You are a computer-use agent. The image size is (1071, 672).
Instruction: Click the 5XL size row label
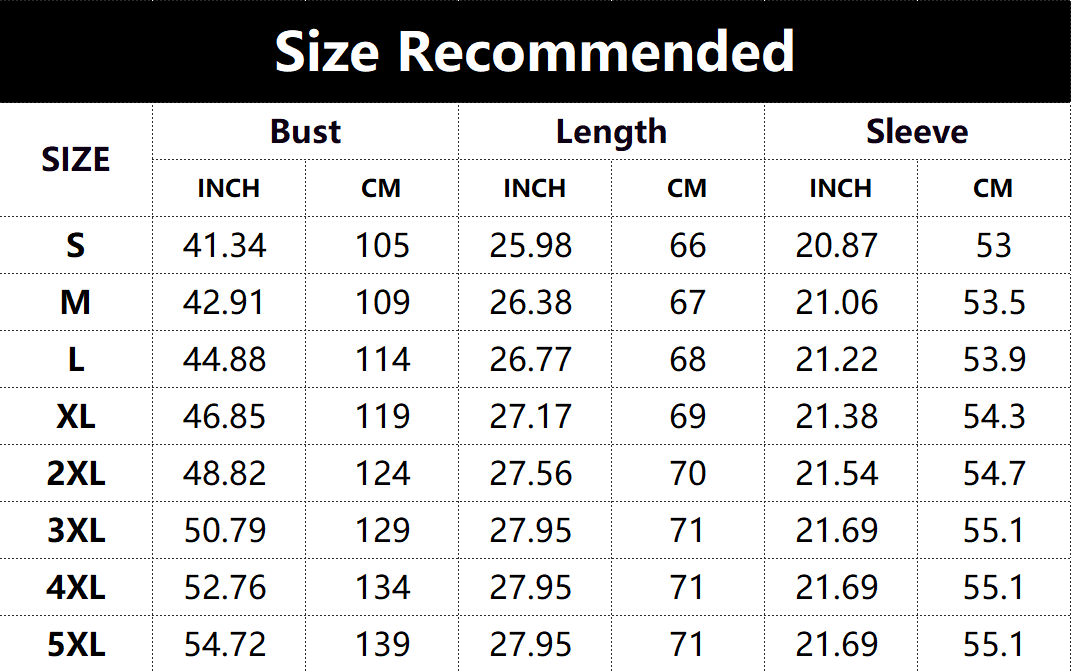(x=76, y=644)
